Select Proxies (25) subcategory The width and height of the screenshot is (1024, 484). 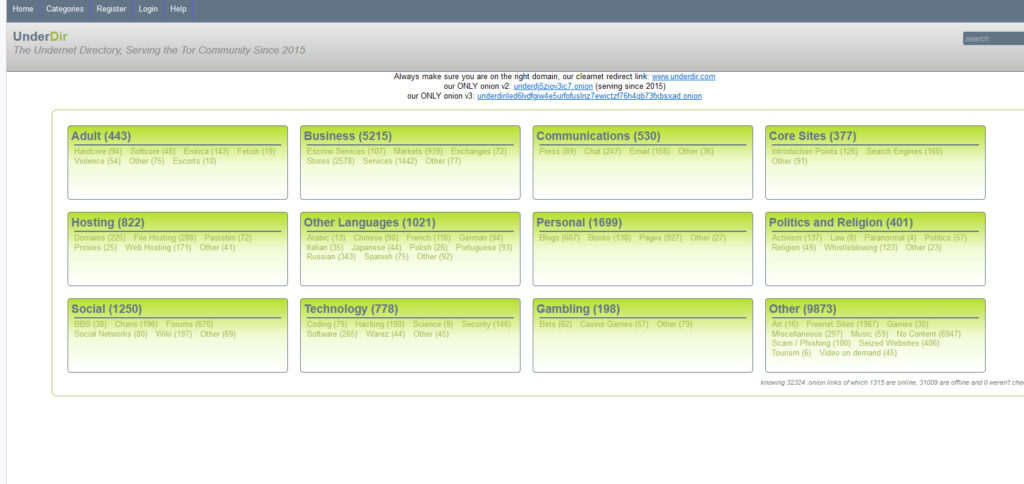tap(95, 248)
